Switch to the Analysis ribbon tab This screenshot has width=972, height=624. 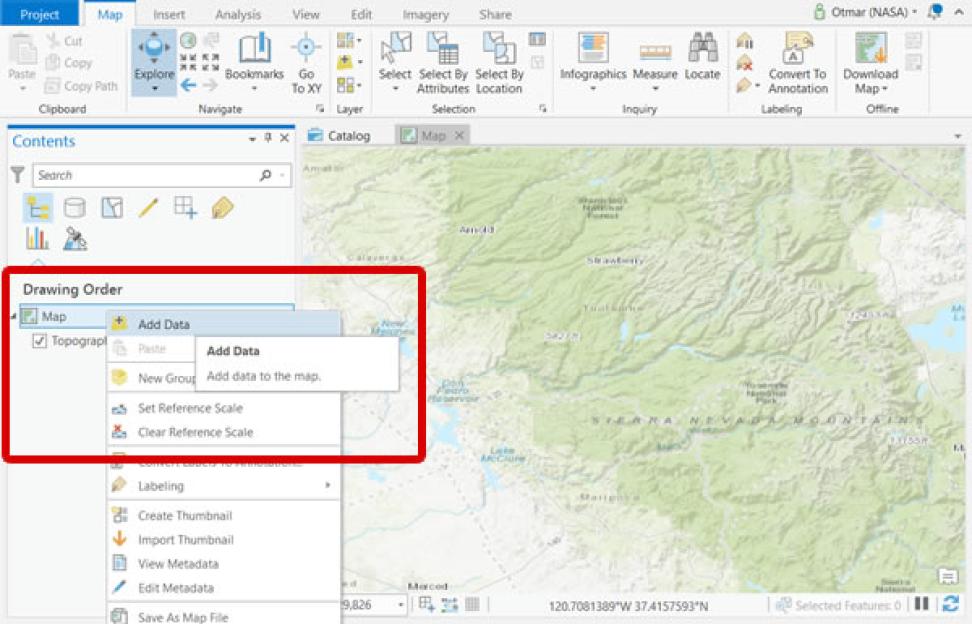pos(238,14)
